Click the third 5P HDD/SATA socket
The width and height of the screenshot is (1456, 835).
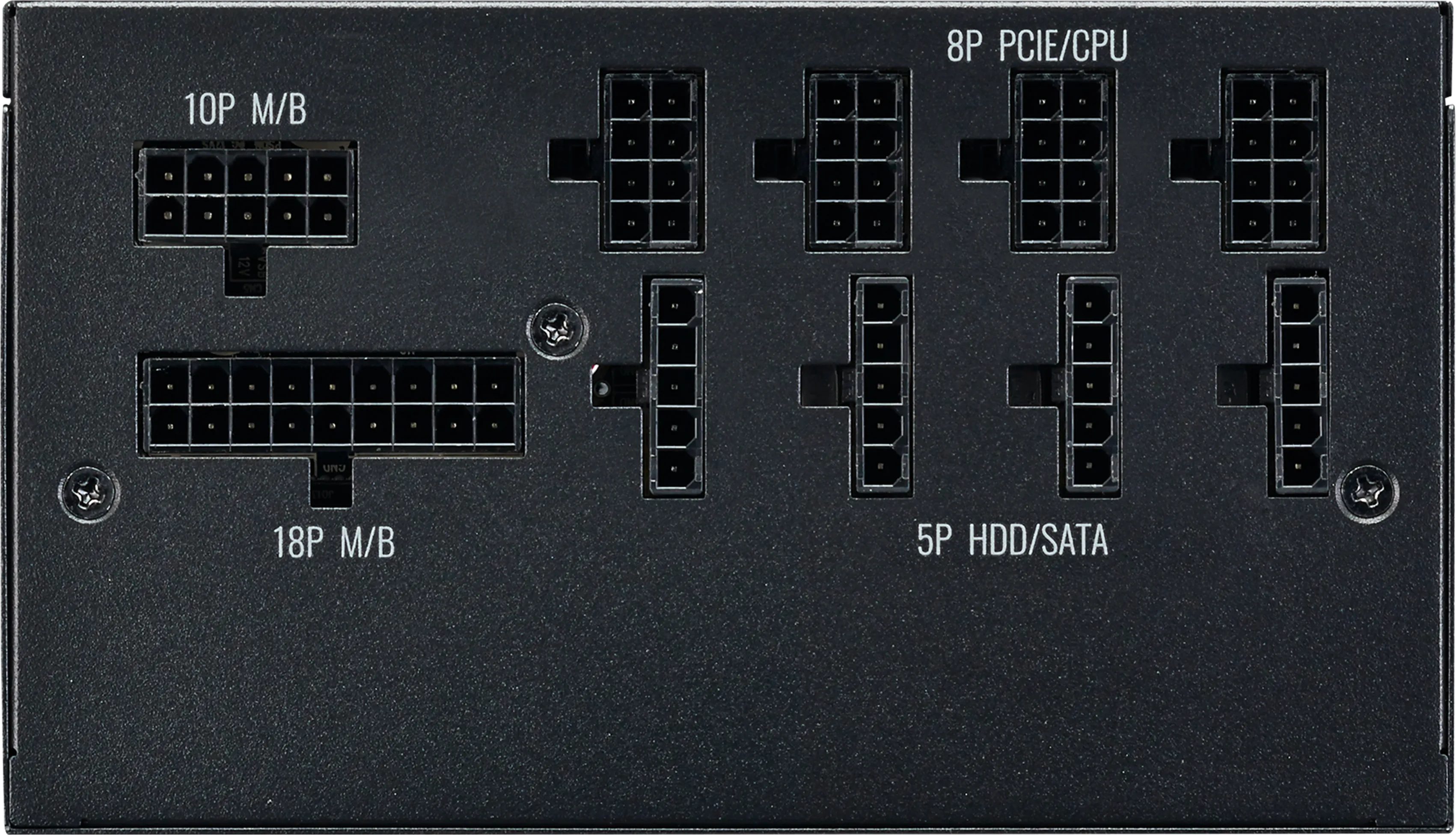pyautogui.click(x=1091, y=387)
